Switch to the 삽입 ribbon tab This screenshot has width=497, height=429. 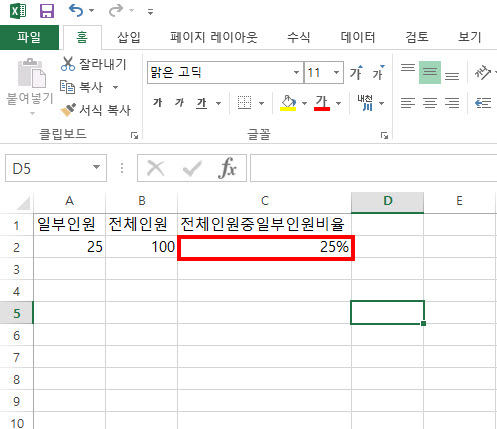click(129, 37)
